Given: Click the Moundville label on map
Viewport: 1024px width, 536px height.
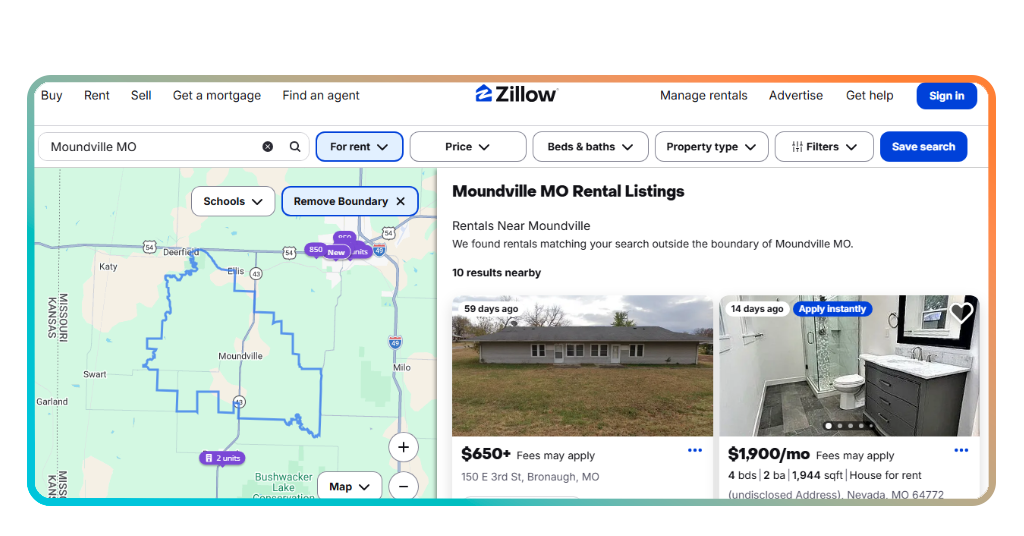Looking at the screenshot, I should point(240,356).
